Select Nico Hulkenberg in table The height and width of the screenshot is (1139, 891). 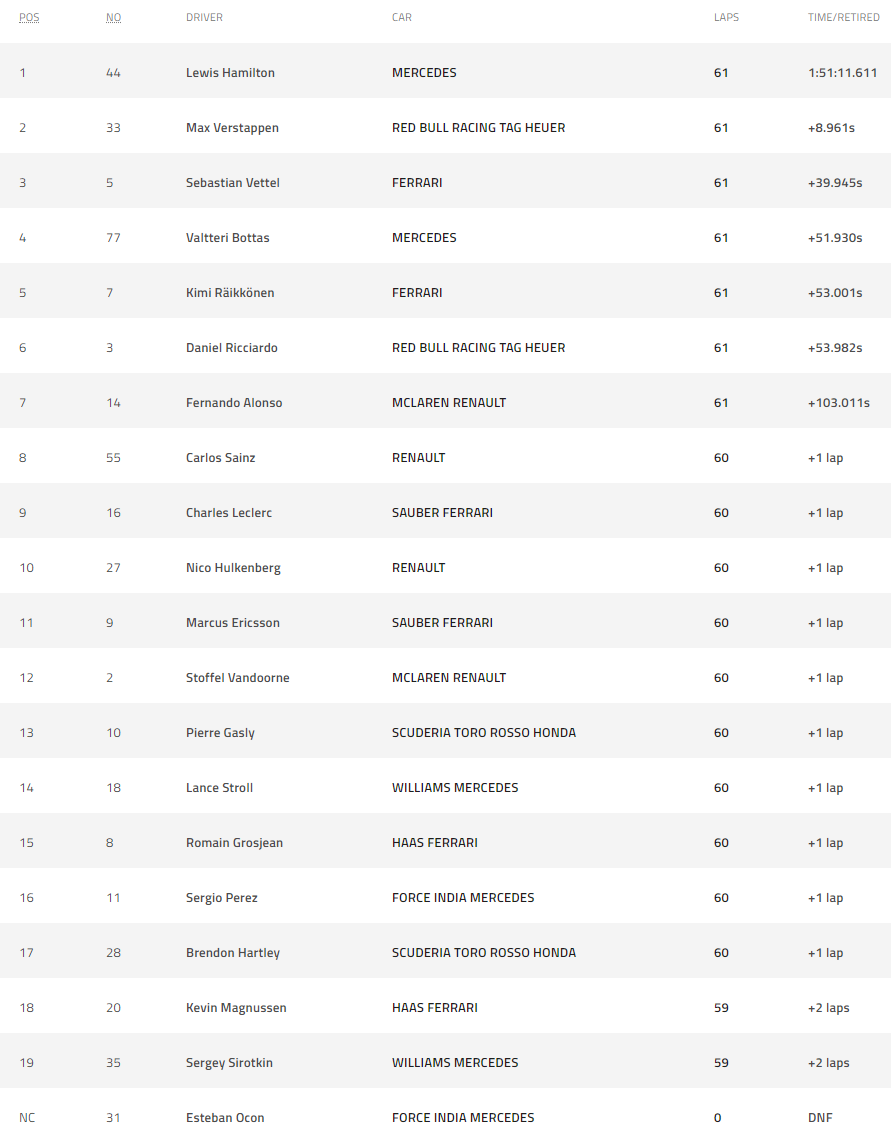[233, 568]
